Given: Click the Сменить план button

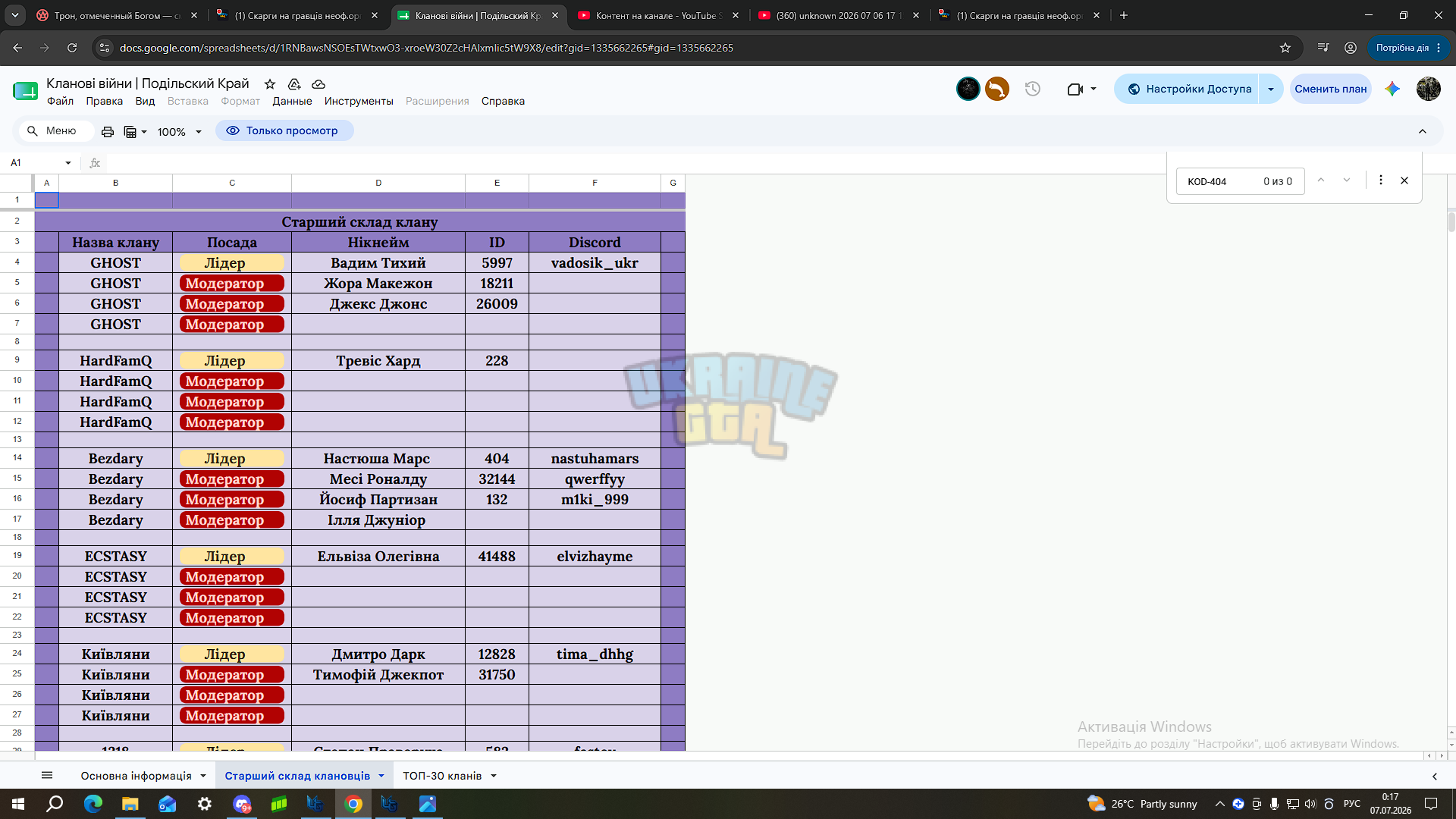Looking at the screenshot, I should [1330, 89].
